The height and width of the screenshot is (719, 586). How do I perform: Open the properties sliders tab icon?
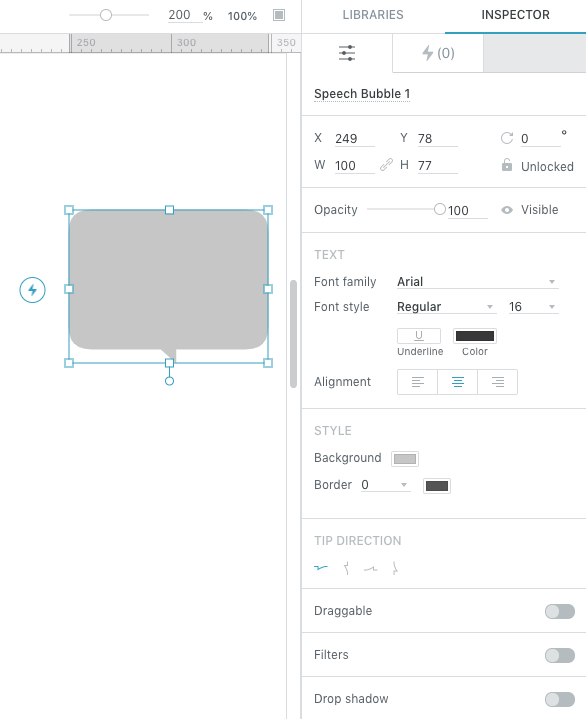click(x=347, y=53)
